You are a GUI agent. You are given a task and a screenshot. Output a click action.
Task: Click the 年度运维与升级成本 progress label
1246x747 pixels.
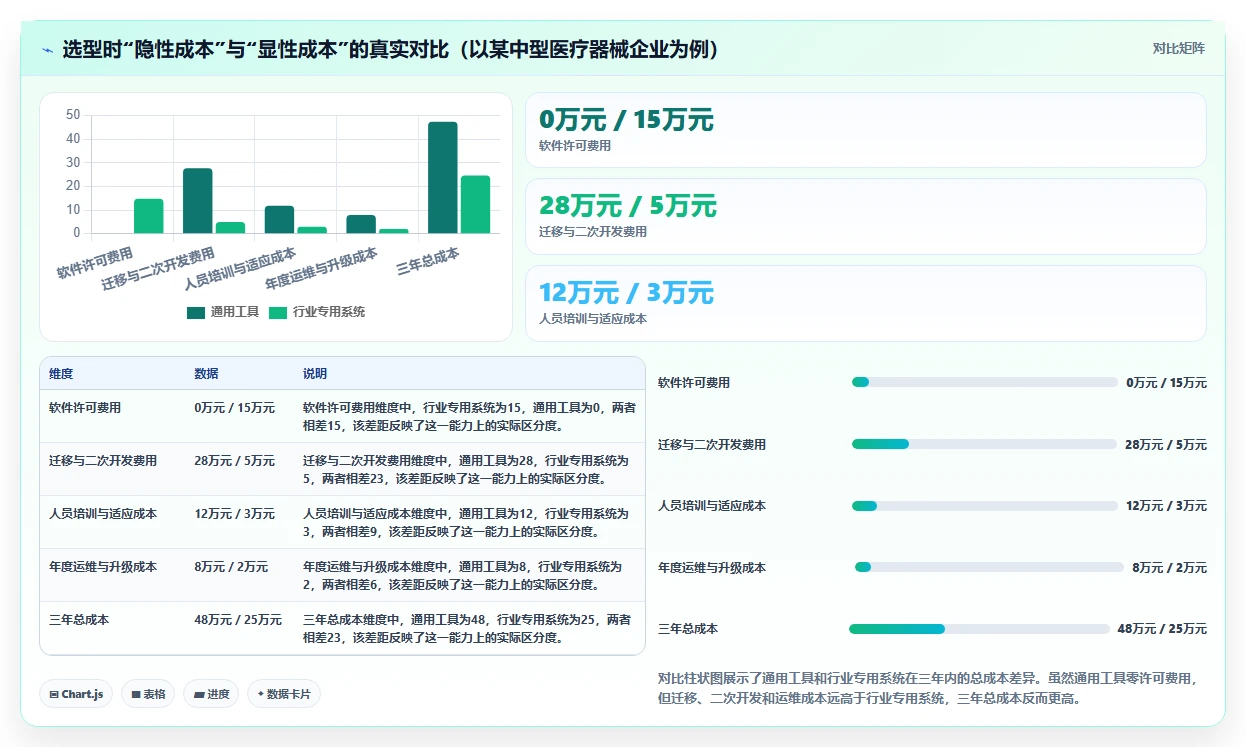(x=712, y=567)
